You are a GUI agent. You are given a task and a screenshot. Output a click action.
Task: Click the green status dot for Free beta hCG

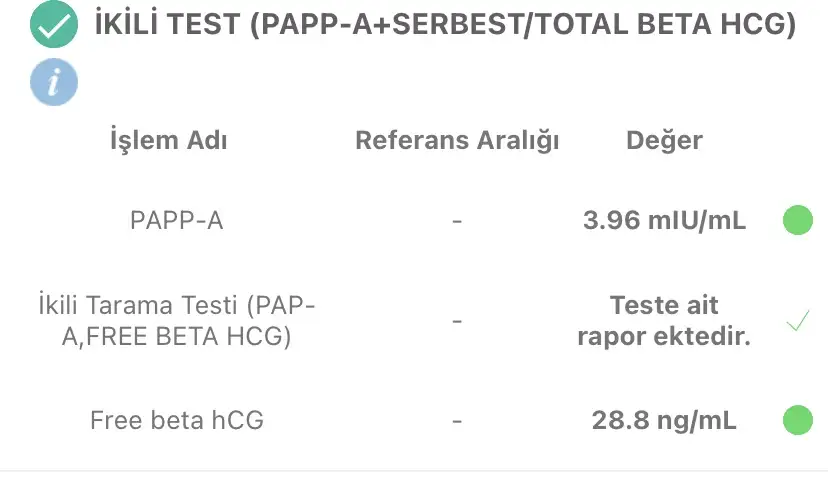pos(797,420)
